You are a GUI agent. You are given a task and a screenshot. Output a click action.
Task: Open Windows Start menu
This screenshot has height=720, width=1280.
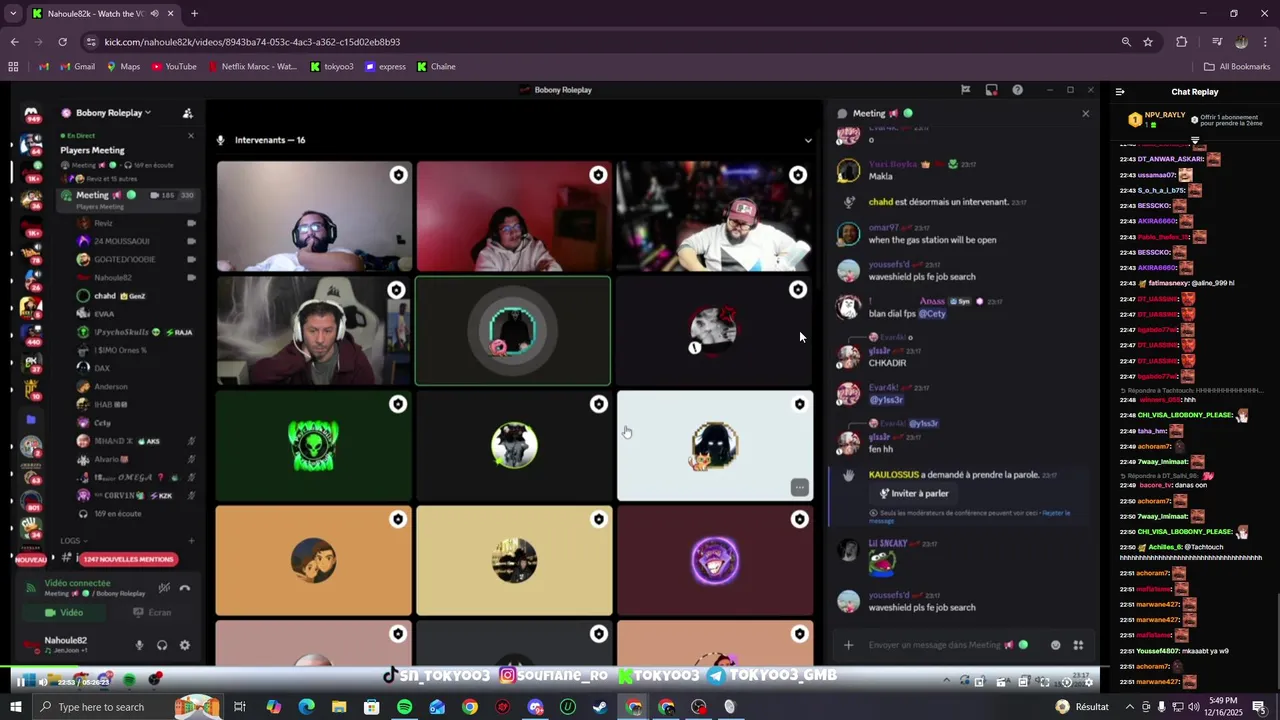[16, 707]
